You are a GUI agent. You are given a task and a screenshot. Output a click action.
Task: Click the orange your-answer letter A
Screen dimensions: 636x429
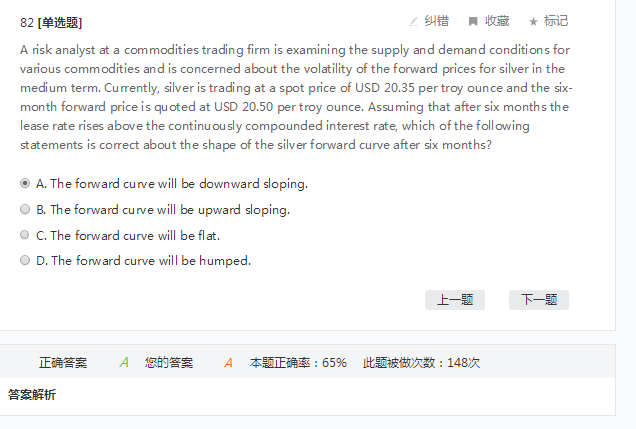click(x=228, y=362)
